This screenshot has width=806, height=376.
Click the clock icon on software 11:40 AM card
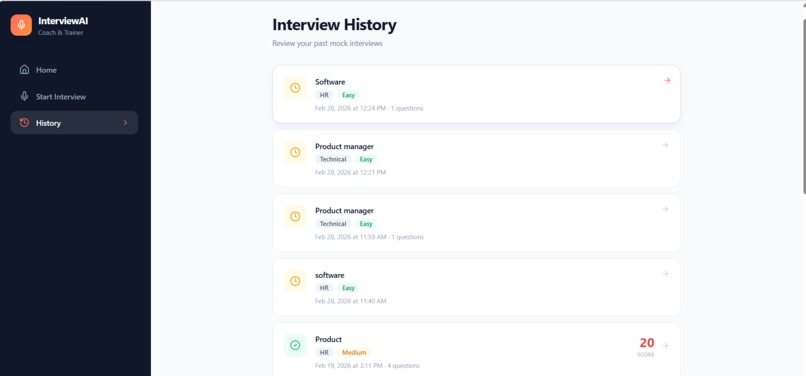coord(295,281)
